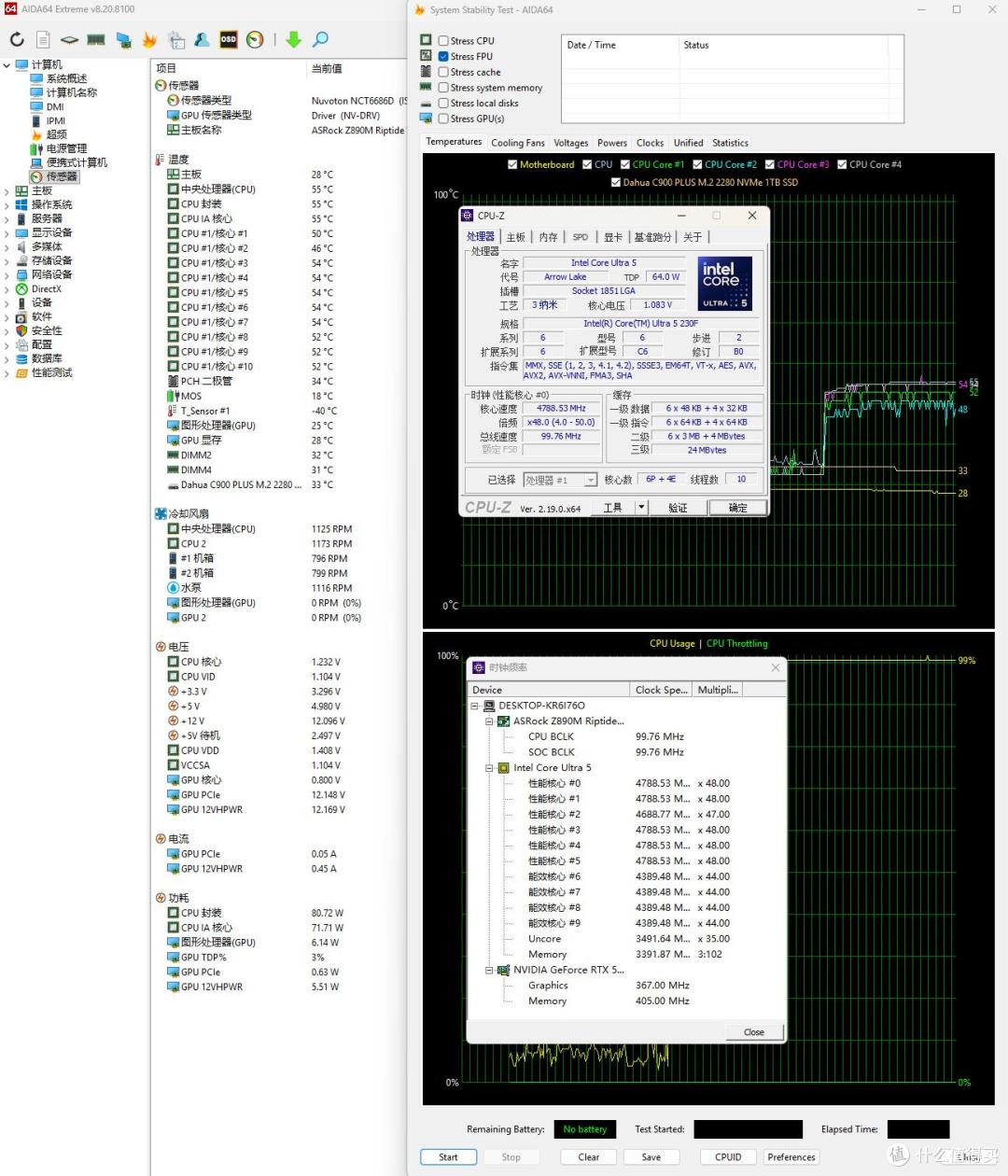Click the Clock Spe... column header
The image size is (1008, 1176).
[662, 690]
